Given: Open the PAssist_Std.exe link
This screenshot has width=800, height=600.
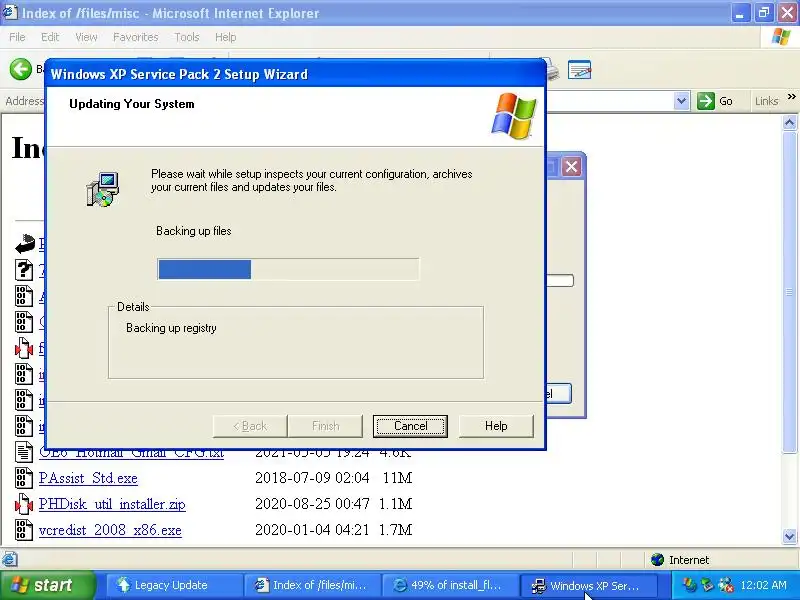Looking at the screenshot, I should tap(88, 478).
